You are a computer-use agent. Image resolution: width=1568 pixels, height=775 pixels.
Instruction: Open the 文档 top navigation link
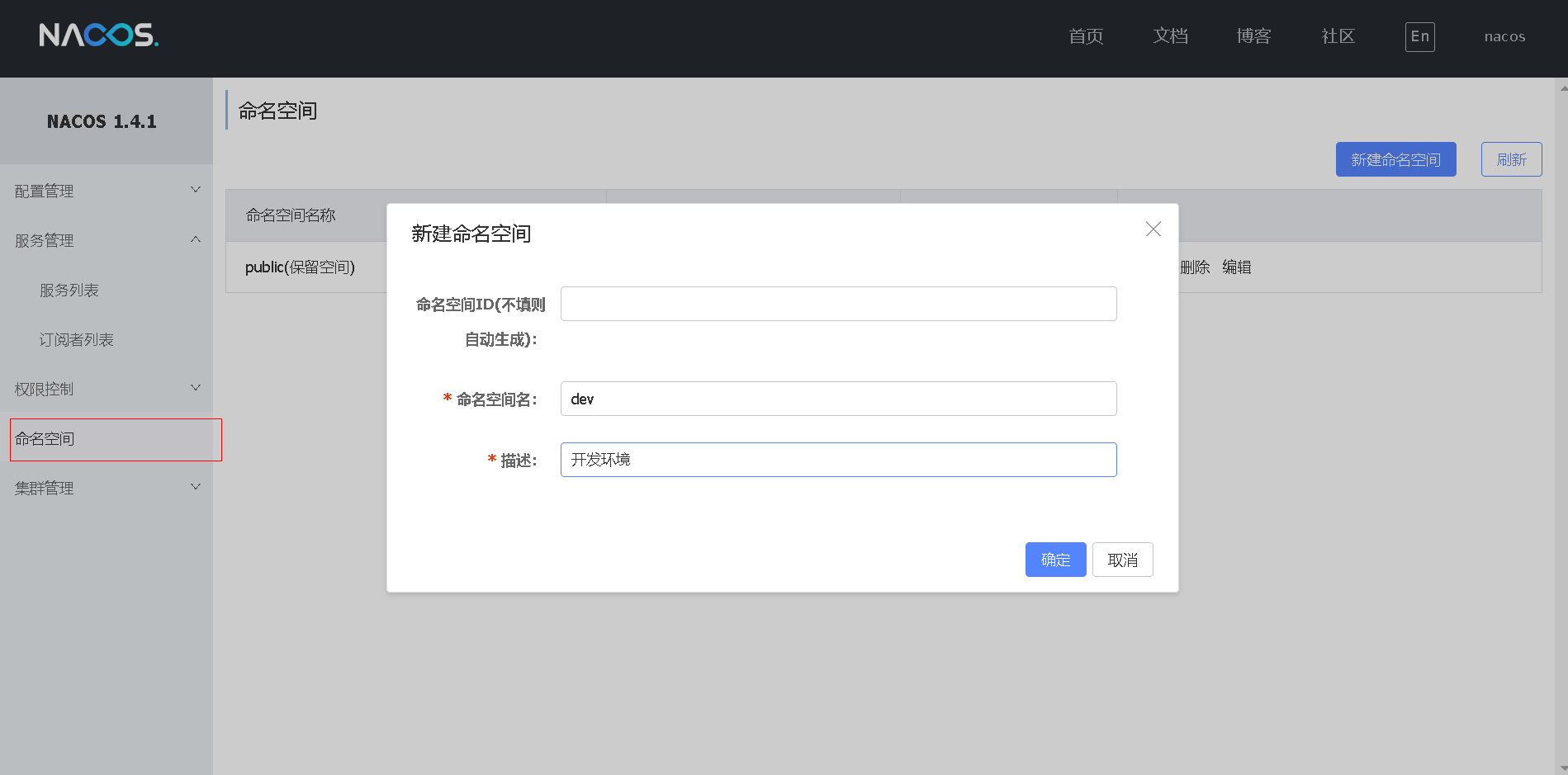coord(1170,36)
